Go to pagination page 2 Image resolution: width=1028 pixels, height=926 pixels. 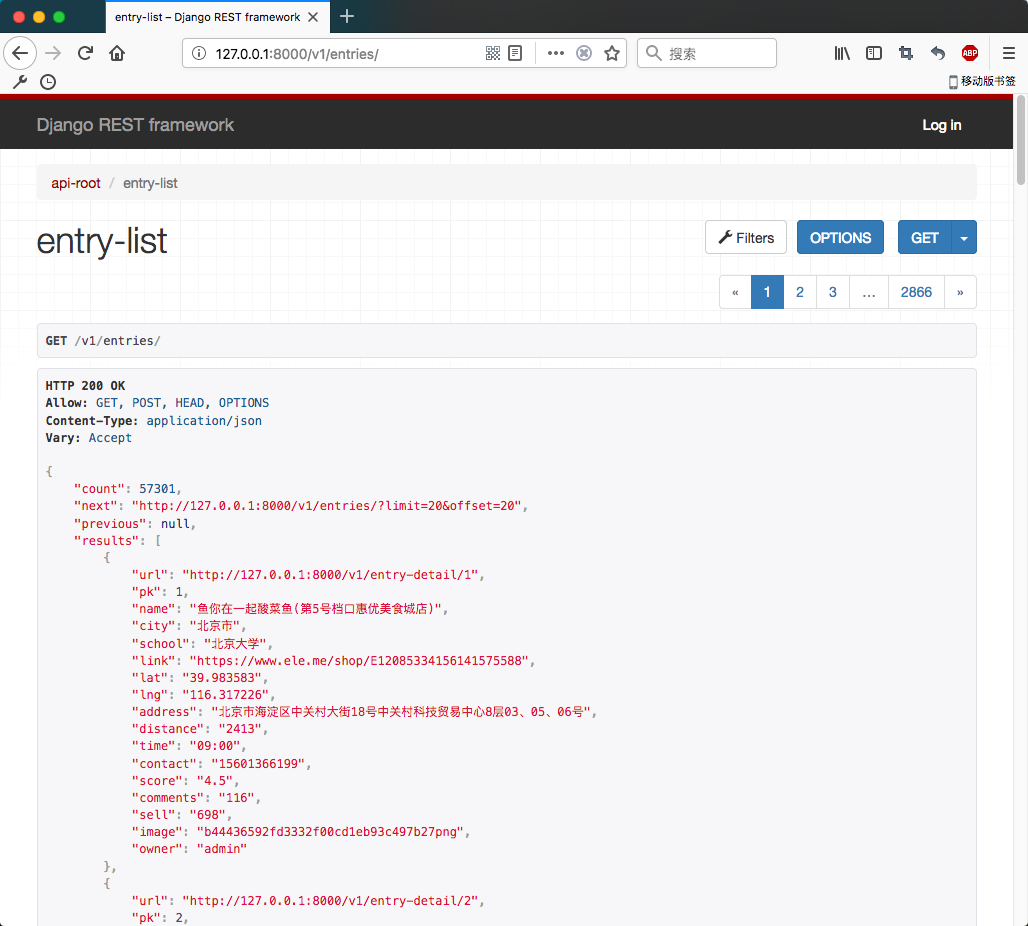click(x=800, y=292)
